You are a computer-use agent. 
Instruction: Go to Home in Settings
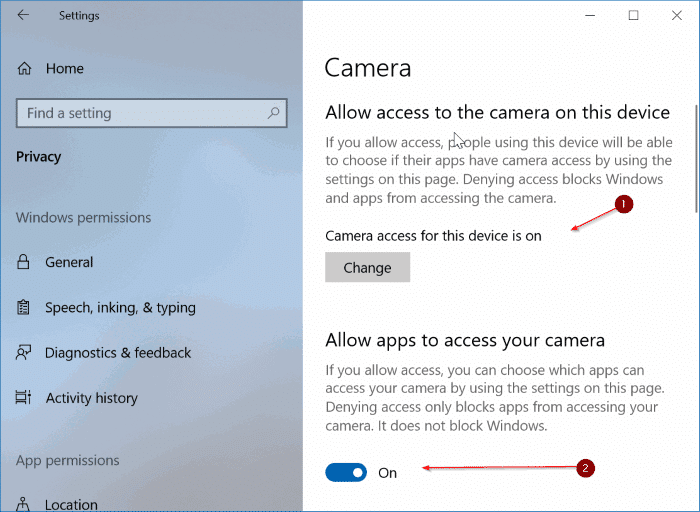coord(65,68)
